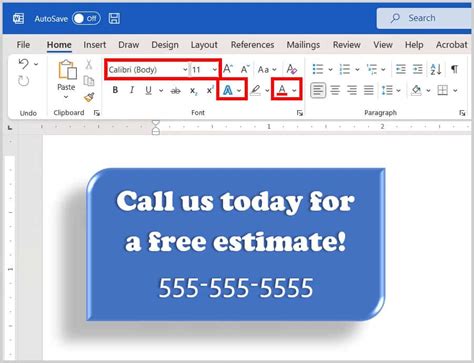Open the File menu tab
This screenshot has height=363, width=474.
coord(23,45)
